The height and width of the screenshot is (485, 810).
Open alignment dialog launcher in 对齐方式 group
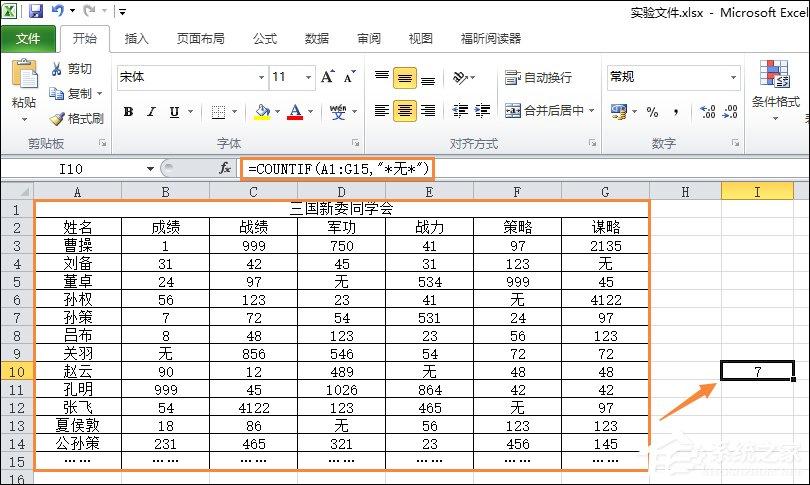[592, 143]
